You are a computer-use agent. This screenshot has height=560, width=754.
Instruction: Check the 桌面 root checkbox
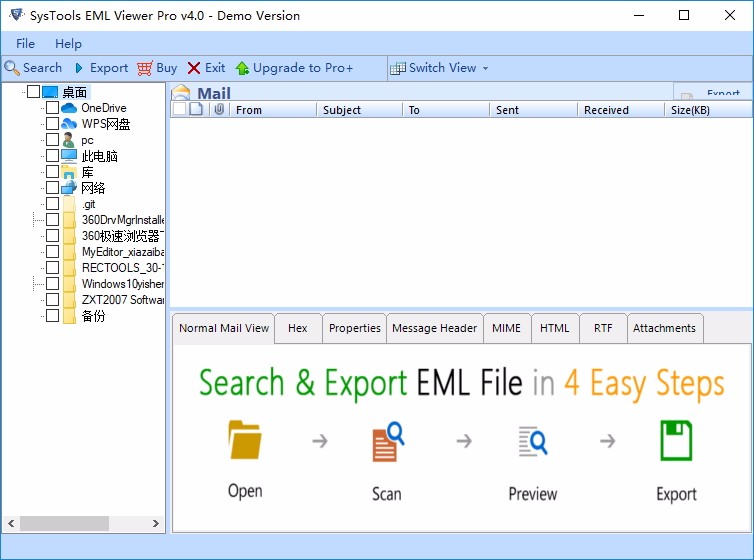(x=33, y=91)
